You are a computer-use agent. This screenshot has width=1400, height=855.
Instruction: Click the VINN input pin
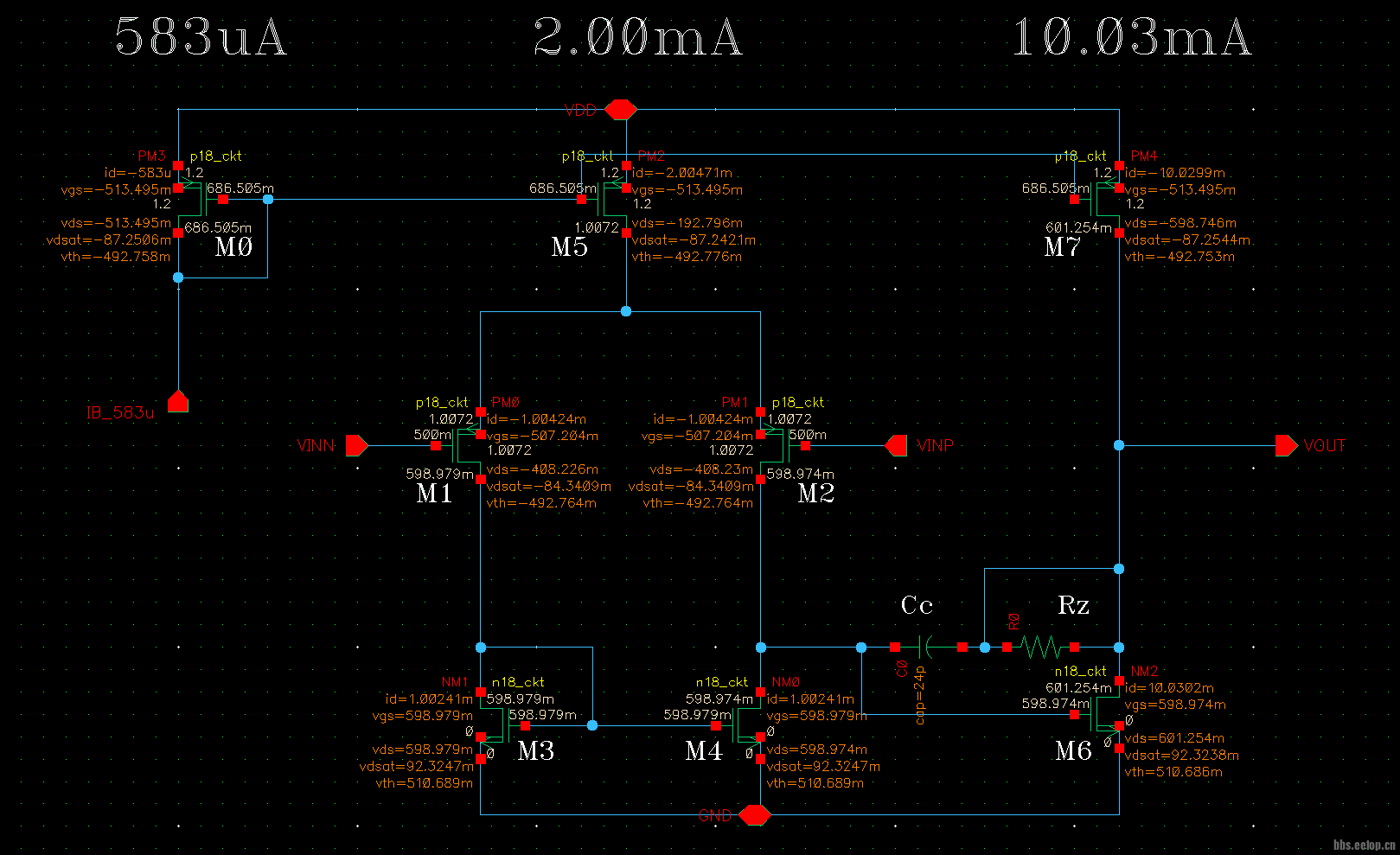[356, 446]
